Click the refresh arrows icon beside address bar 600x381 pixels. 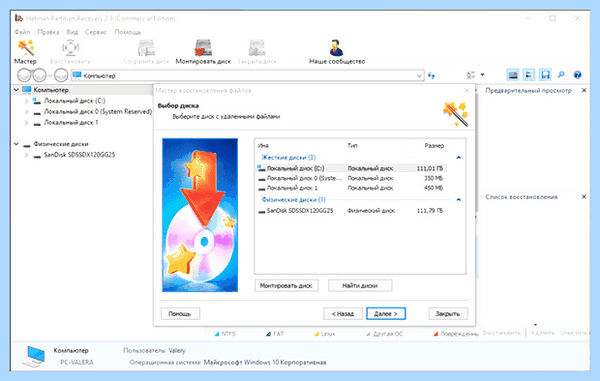tap(432, 75)
